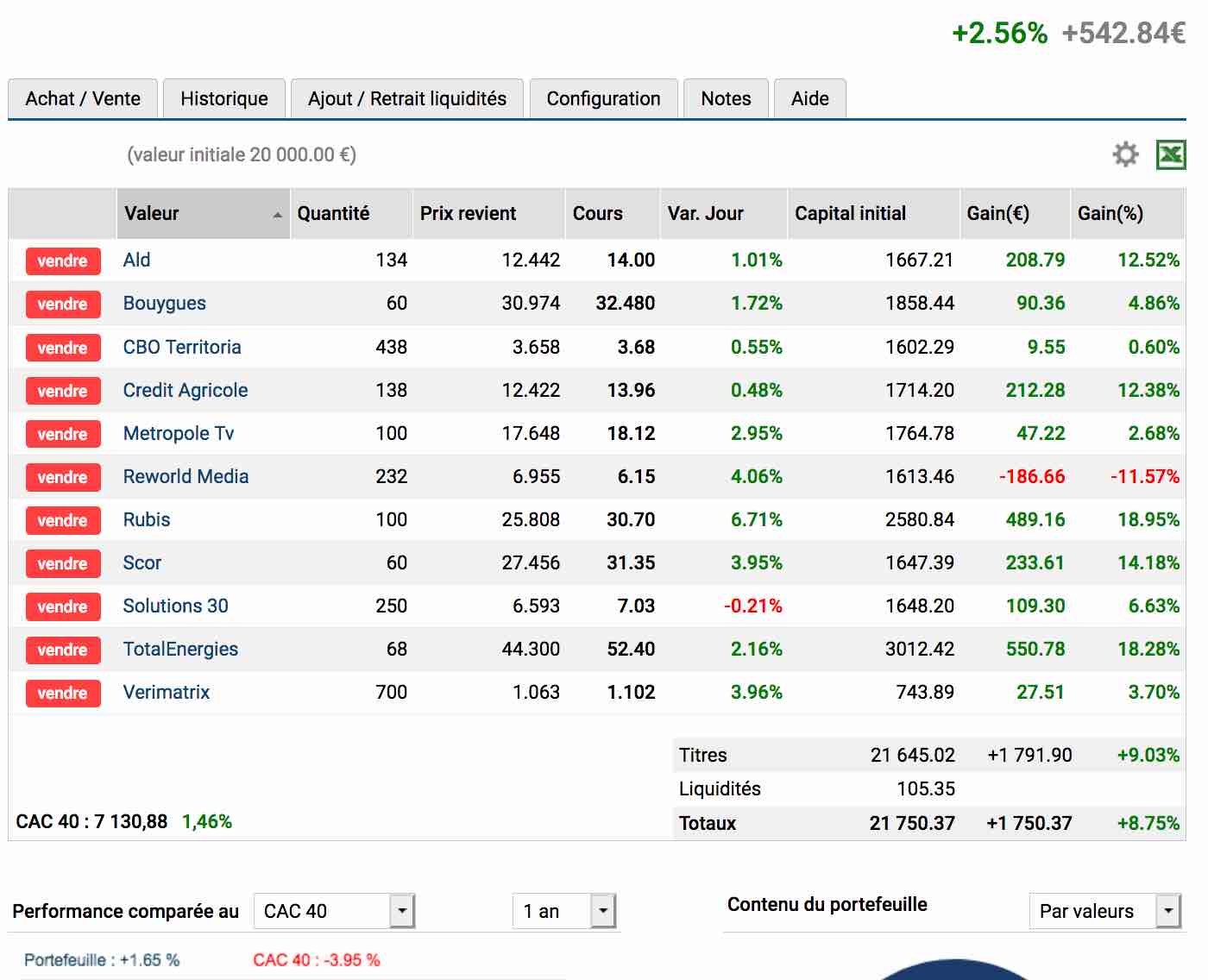Click the CAC 40 : -3.95 % legend
1208x980 pixels.
click(x=317, y=960)
